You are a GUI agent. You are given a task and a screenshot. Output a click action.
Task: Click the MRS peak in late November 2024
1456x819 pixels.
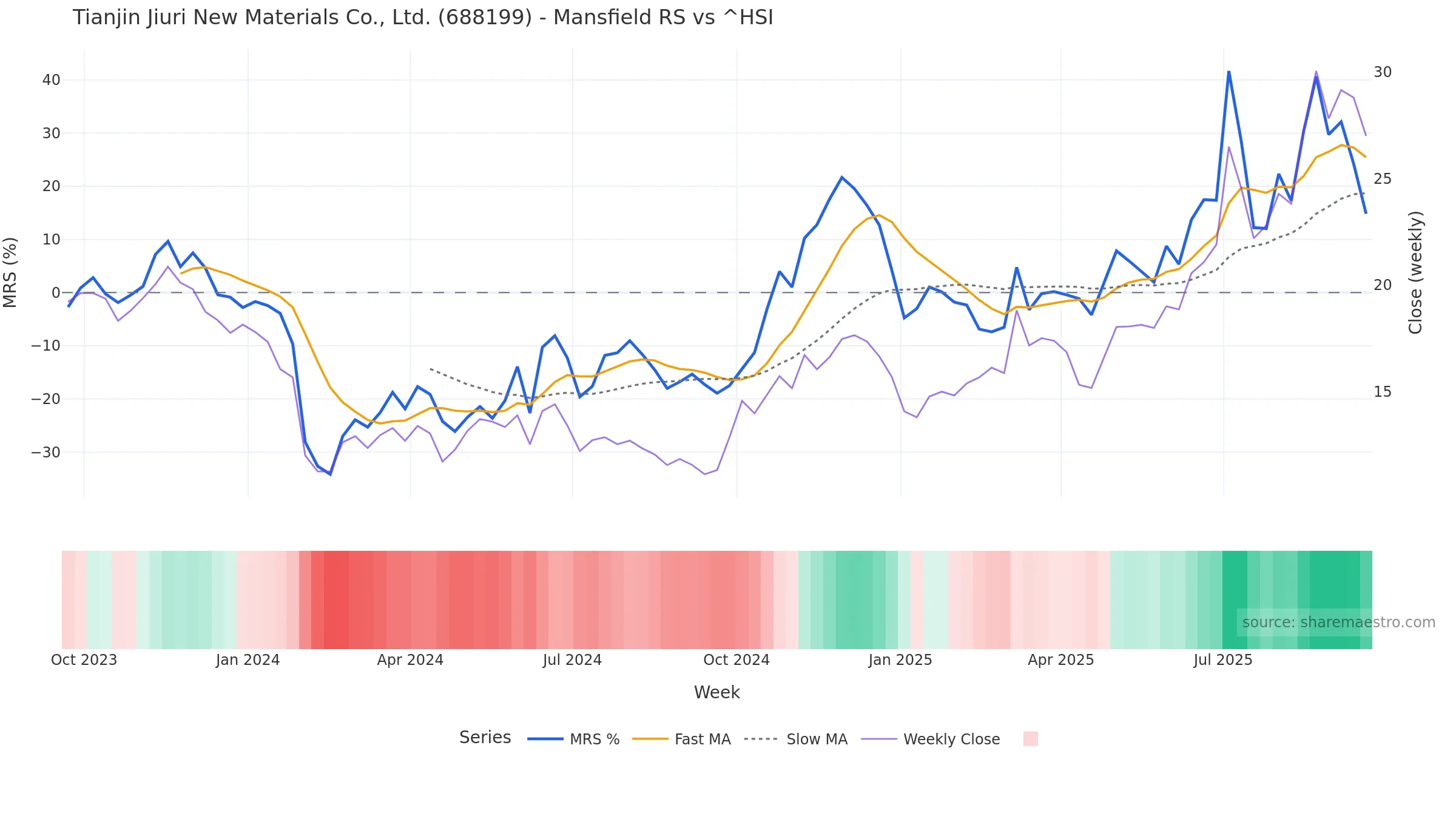(841, 177)
